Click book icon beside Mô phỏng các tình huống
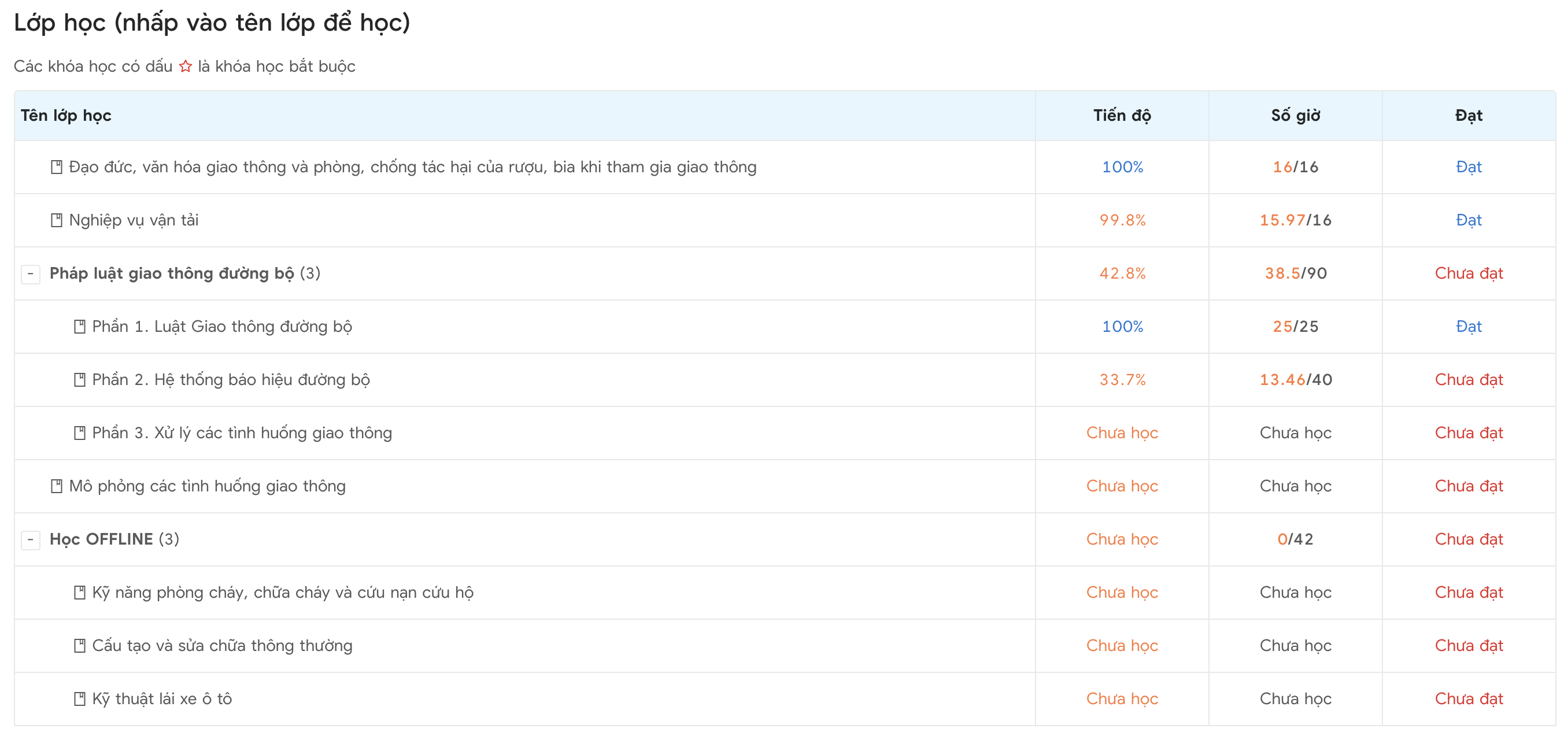This screenshot has height=740, width=1568. 56,486
